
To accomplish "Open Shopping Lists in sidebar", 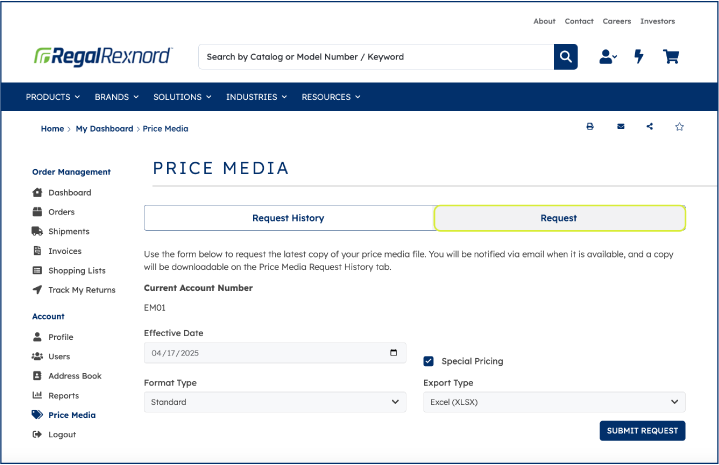I will click(x=77, y=271).
